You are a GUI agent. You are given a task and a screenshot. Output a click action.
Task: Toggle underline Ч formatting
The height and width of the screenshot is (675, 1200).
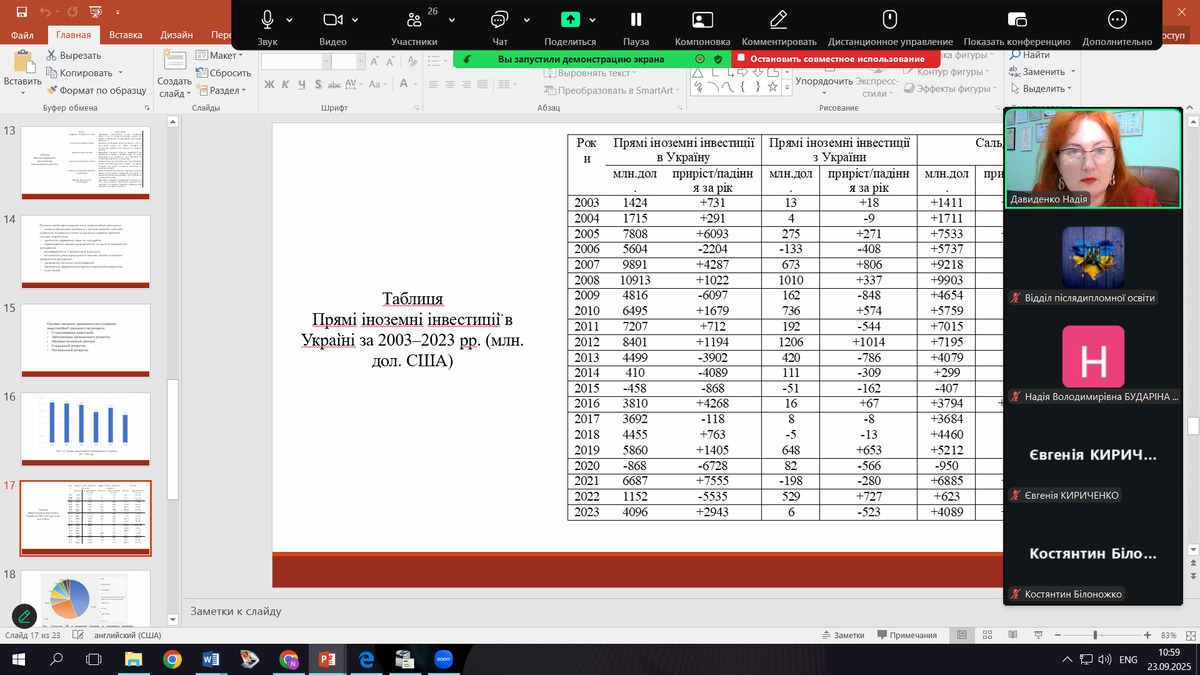[302, 84]
